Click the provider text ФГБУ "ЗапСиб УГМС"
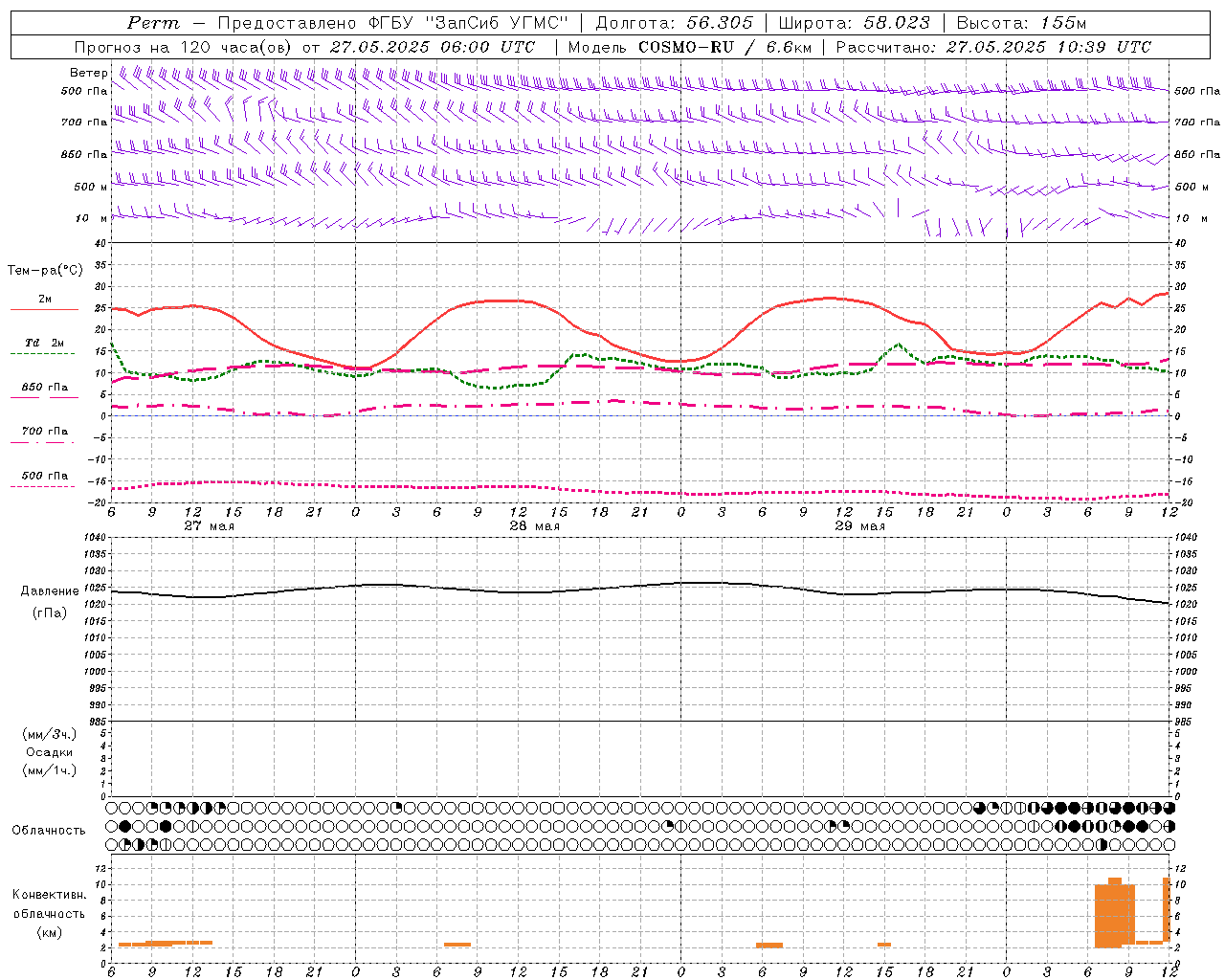The width and height of the screenshot is (1225, 980). tap(468, 23)
